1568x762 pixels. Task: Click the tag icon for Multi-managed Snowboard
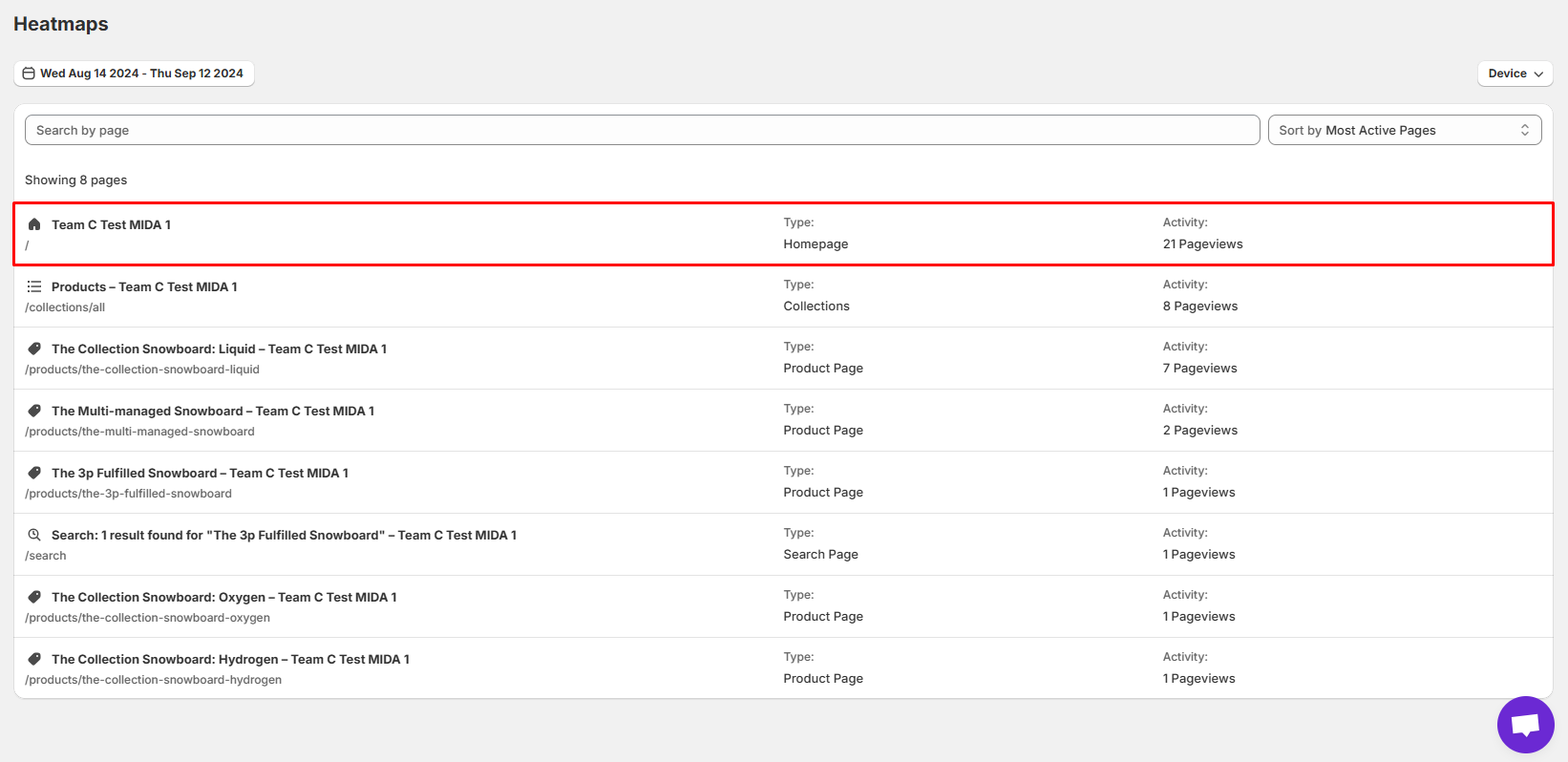(34, 411)
